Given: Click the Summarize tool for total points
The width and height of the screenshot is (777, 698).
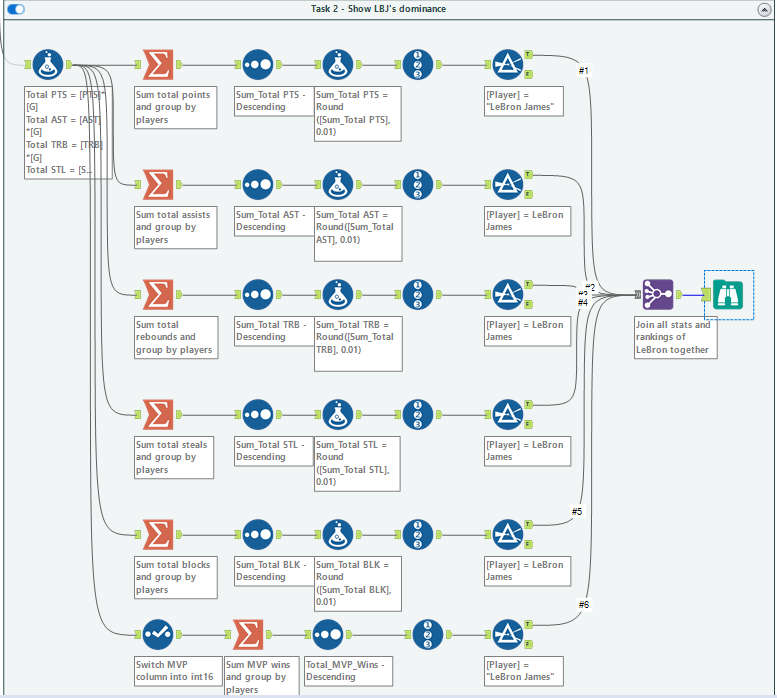Looking at the screenshot, I should point(156,65).
